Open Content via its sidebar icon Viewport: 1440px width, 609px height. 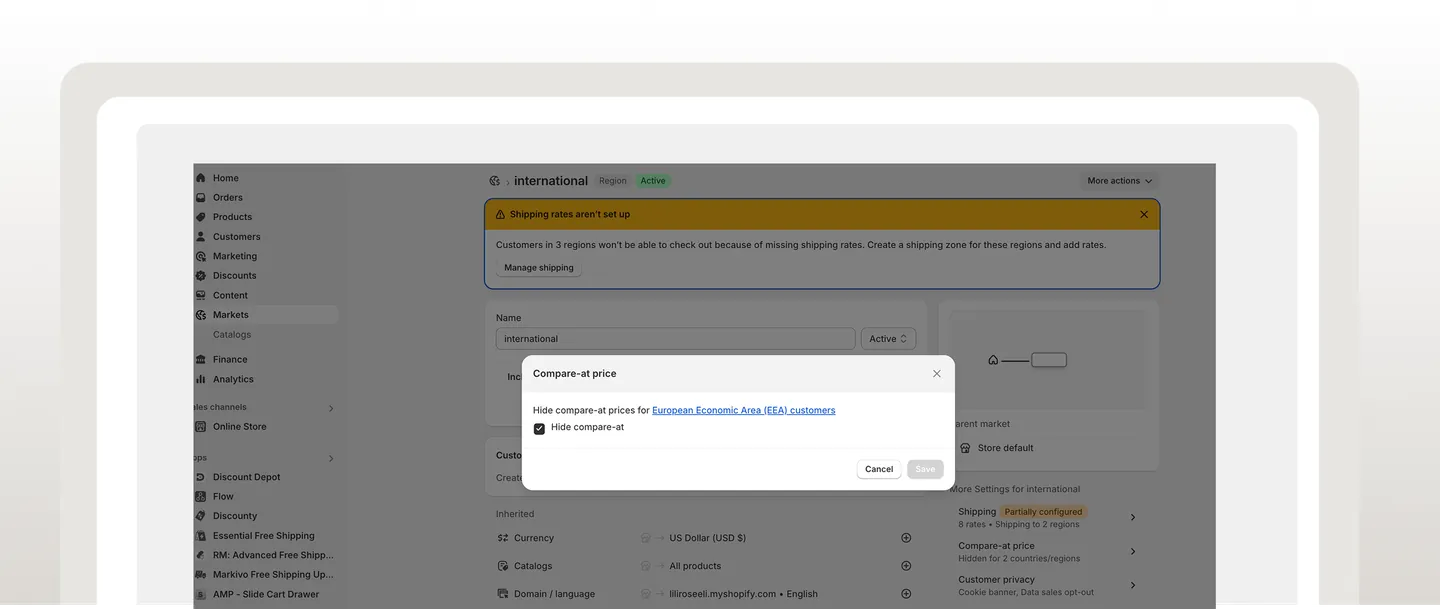[x=201, y=295]
